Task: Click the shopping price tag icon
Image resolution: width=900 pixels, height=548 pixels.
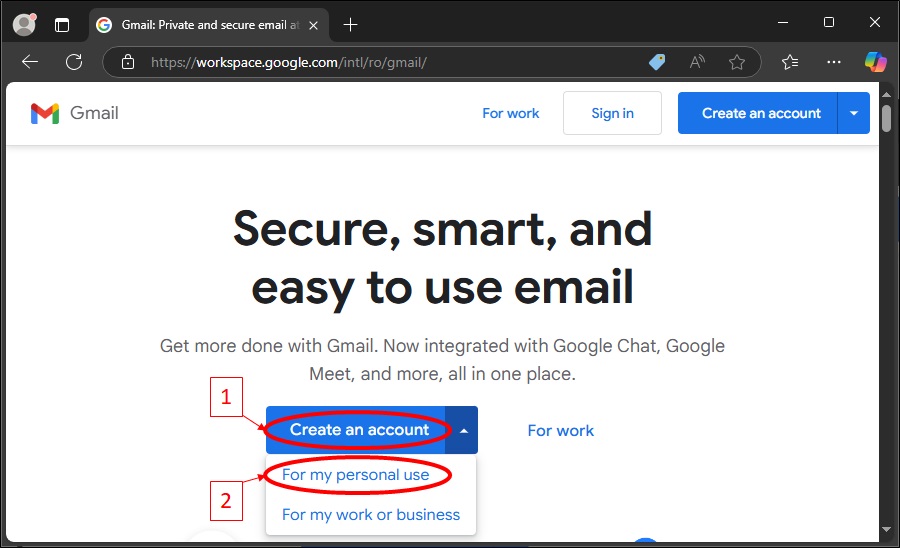Action: (x=657, y=62)
